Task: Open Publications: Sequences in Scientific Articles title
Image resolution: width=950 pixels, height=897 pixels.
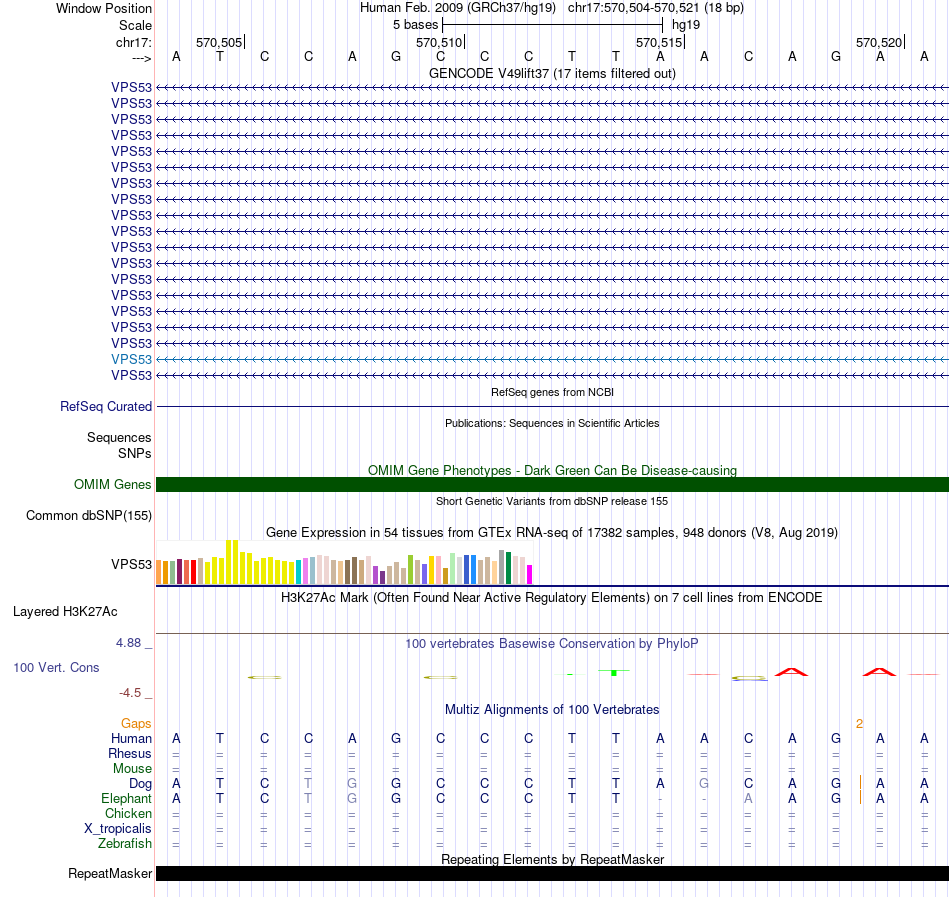Action: 552,423
